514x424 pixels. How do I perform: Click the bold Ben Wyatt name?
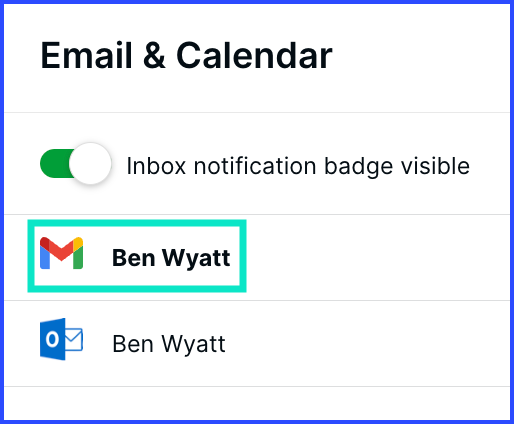point(171,258)
